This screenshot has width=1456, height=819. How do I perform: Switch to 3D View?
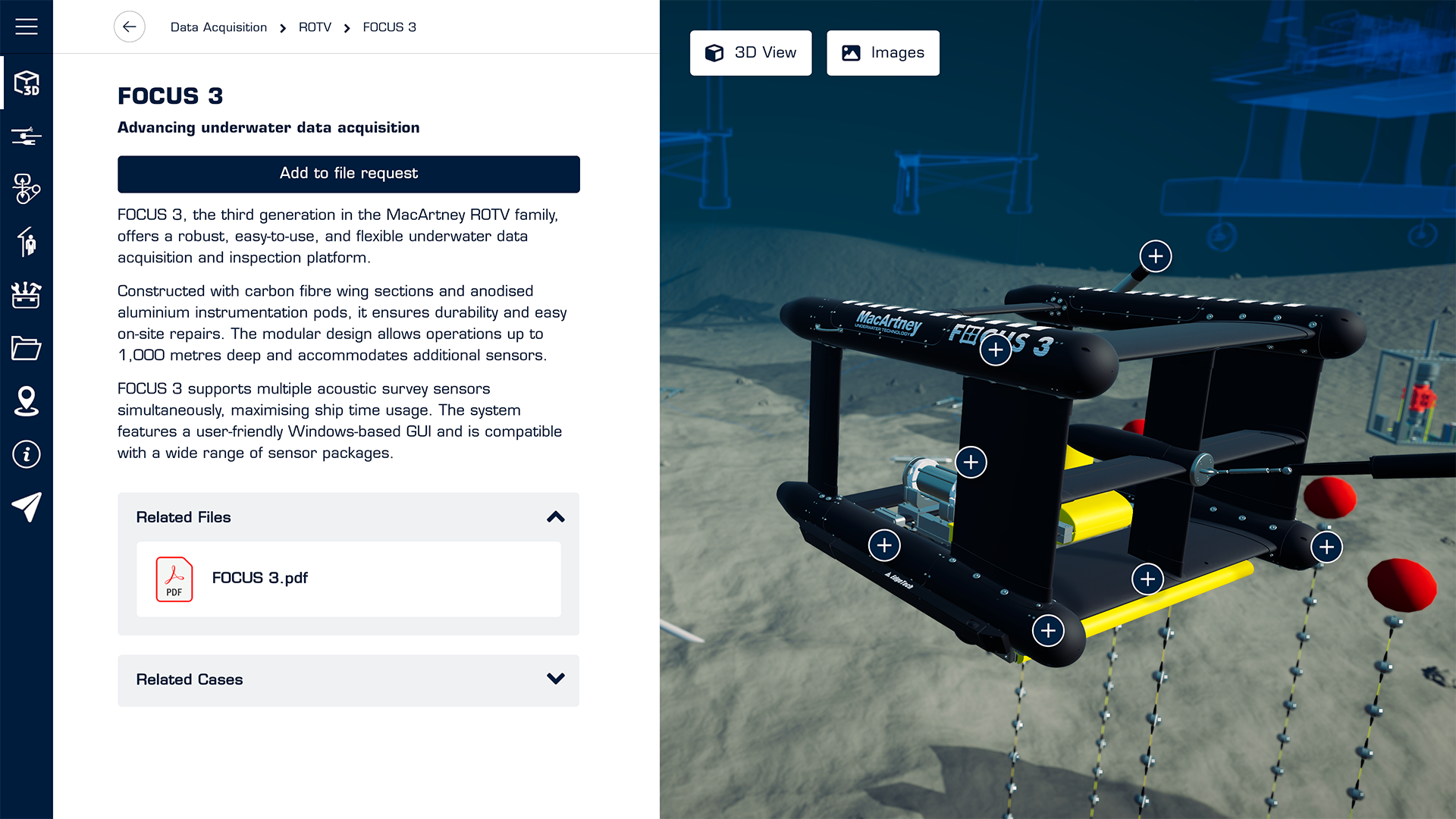click(751, 53)
